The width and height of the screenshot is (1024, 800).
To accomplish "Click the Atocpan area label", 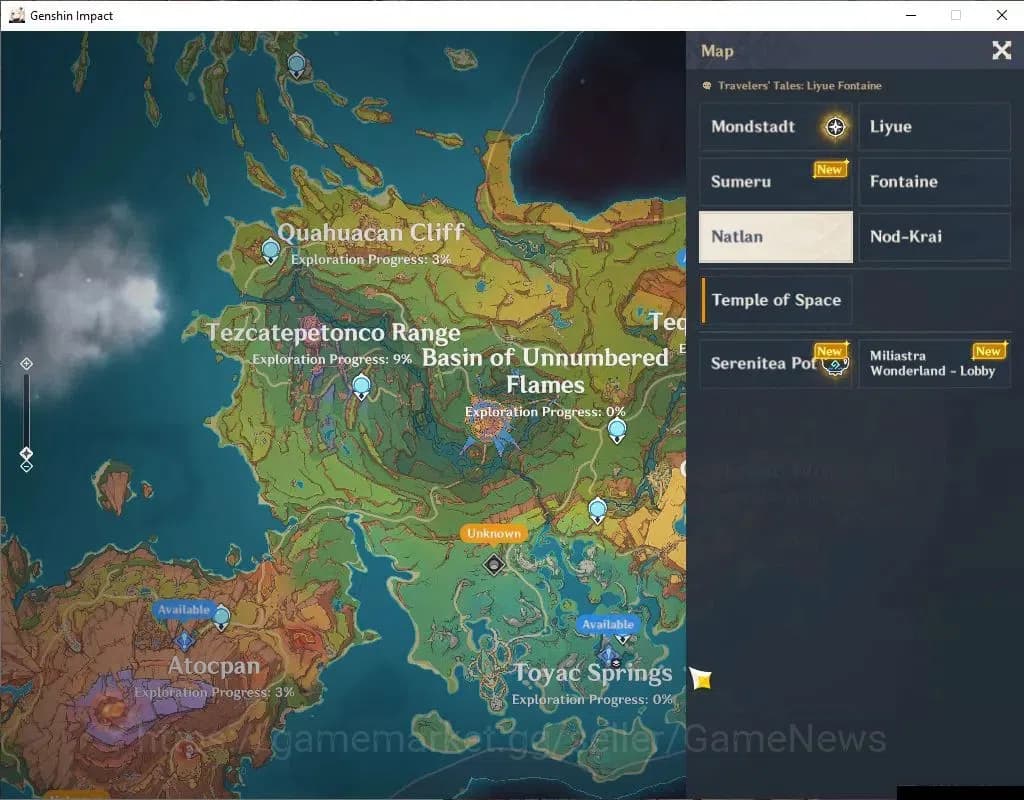I will click(214, 665).
